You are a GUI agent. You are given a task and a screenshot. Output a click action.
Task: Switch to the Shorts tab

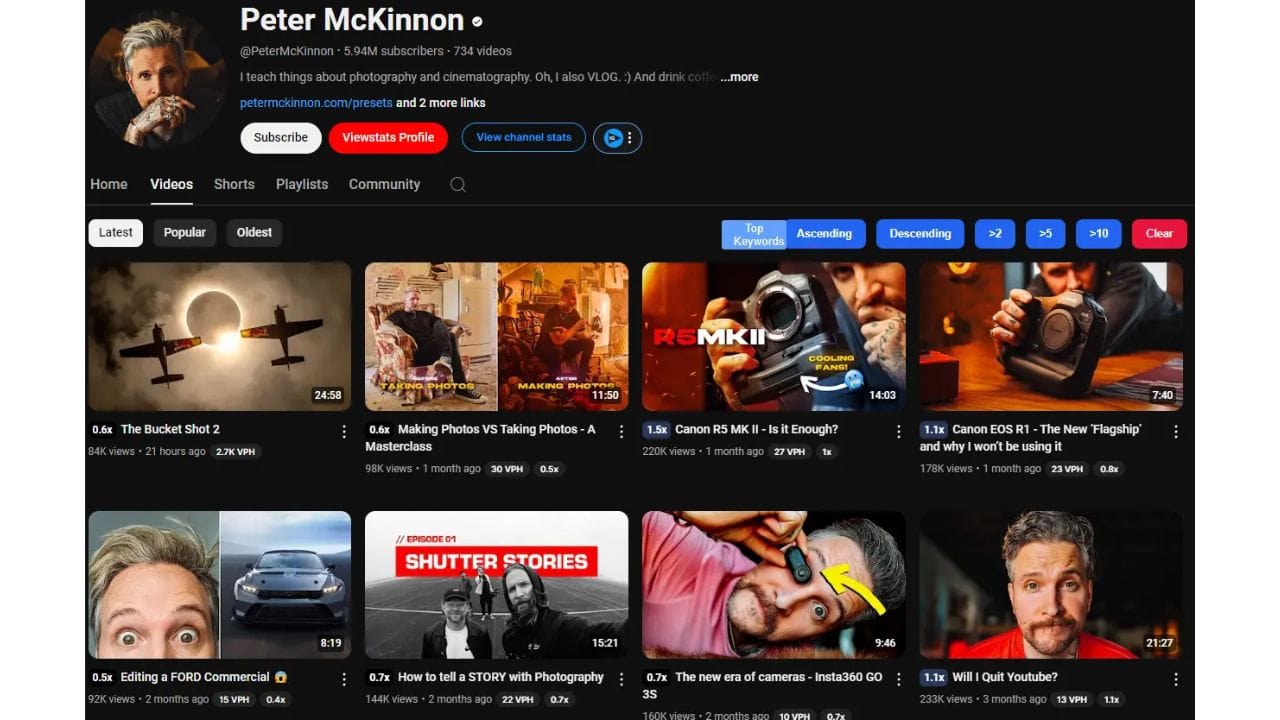coord(234,184)
